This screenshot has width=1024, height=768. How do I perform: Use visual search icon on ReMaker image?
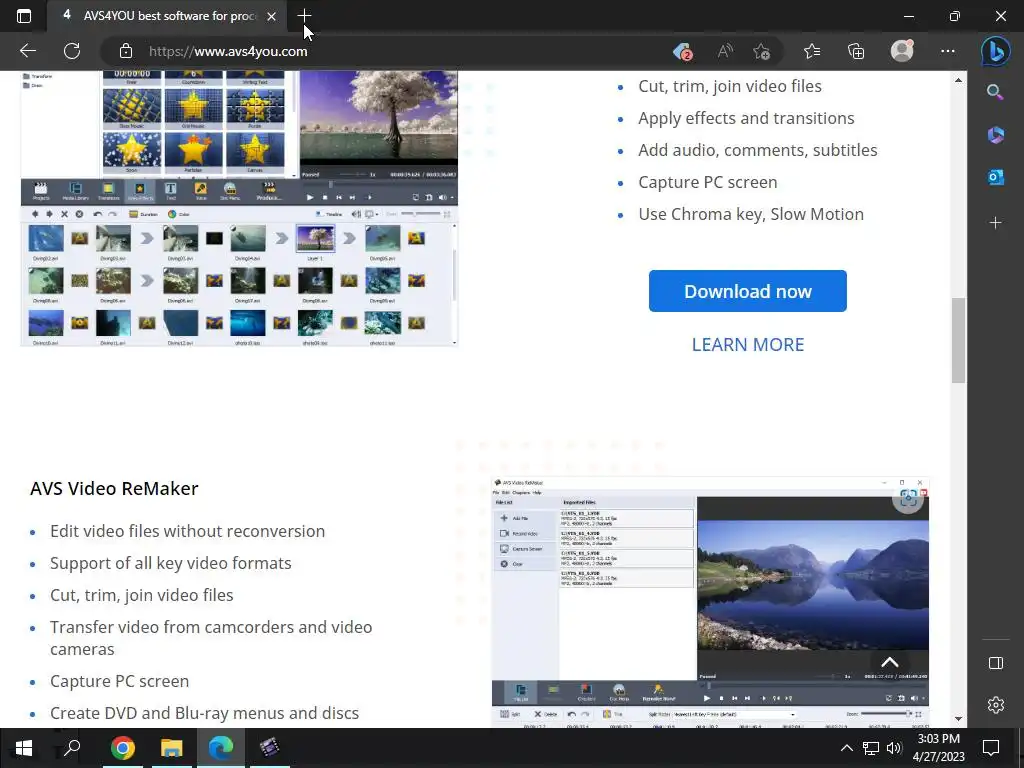(908, 498)
